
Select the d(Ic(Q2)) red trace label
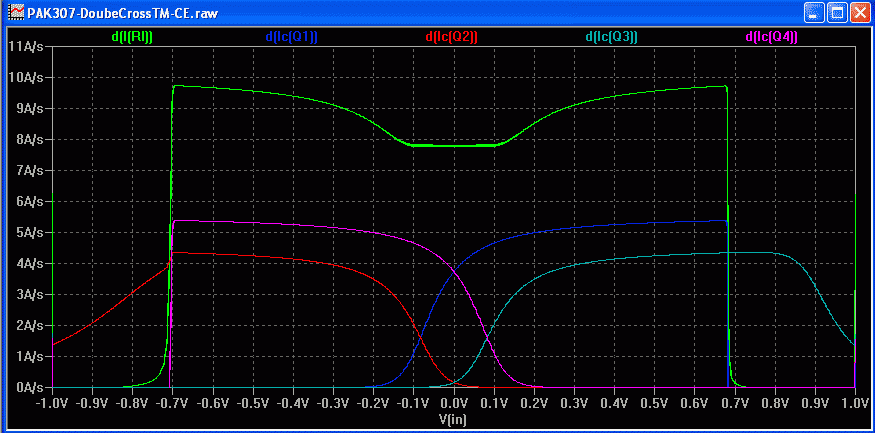point(451,36)
